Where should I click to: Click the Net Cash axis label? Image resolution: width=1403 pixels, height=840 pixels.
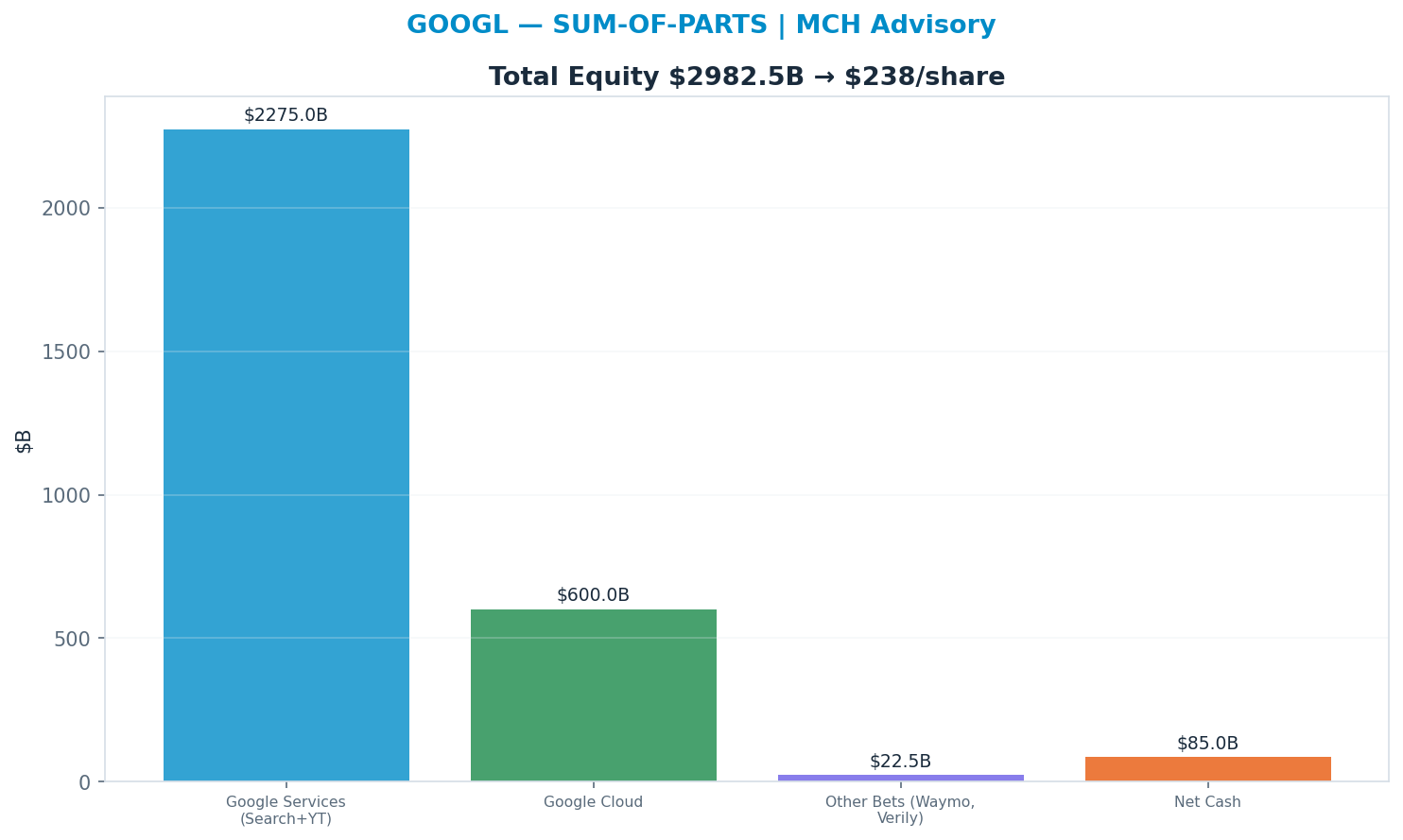1207,802
